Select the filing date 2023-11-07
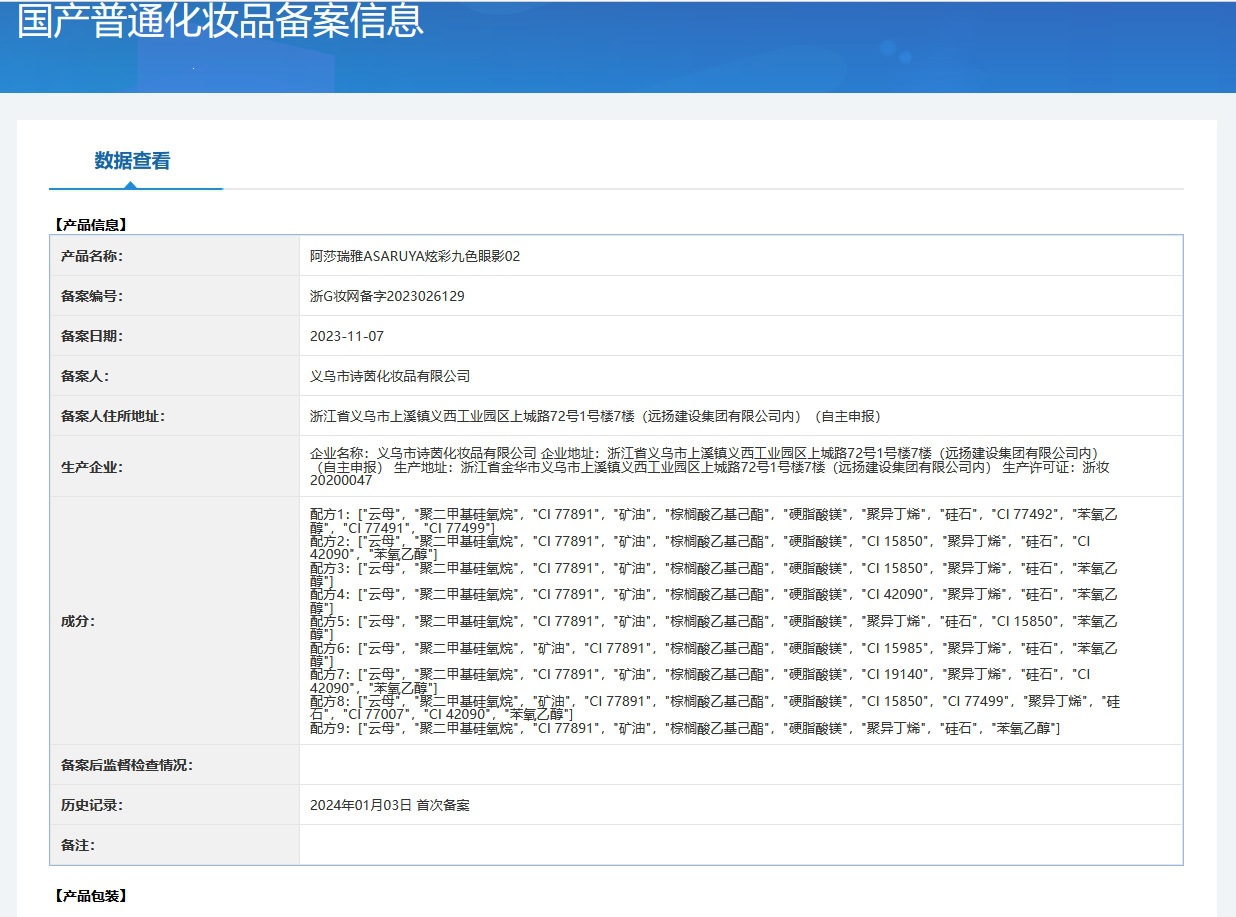1236x917 pixels. click(347, 336)
